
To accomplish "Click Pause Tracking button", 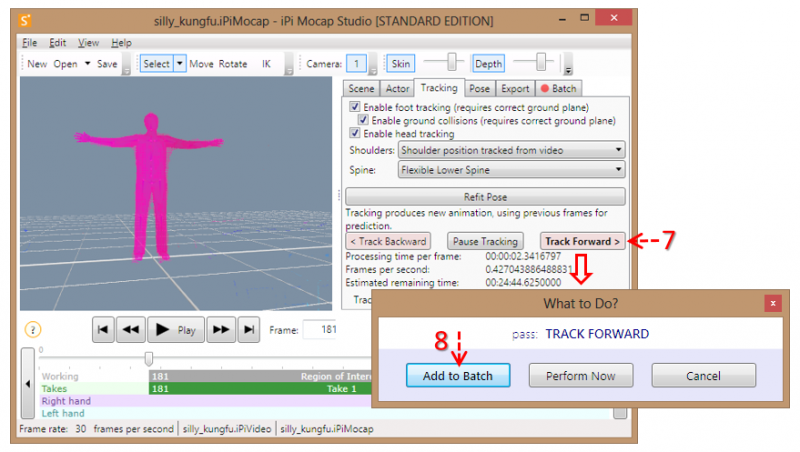I will tap(485, 241).
